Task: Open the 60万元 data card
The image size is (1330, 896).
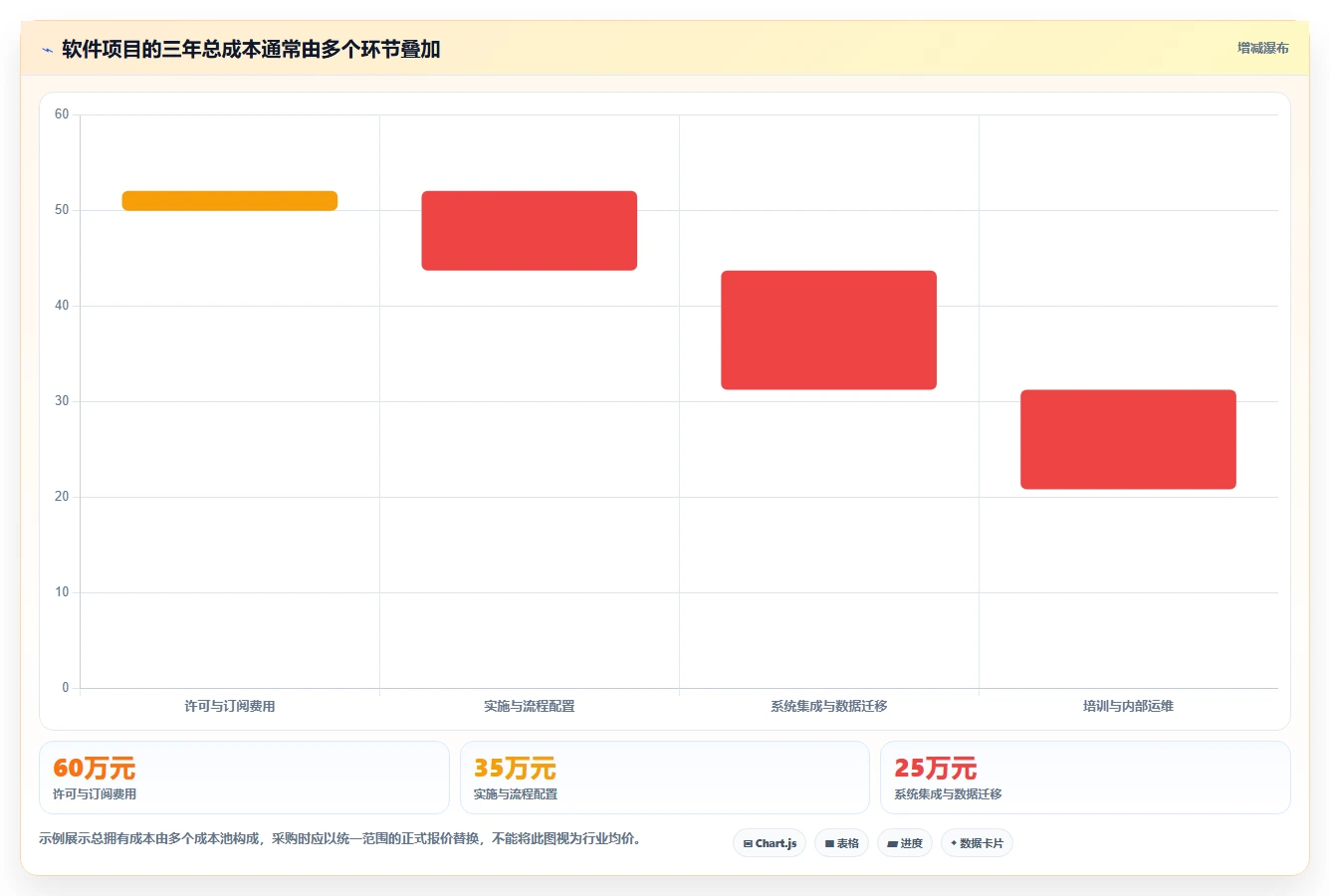Action: pos(244,778)
